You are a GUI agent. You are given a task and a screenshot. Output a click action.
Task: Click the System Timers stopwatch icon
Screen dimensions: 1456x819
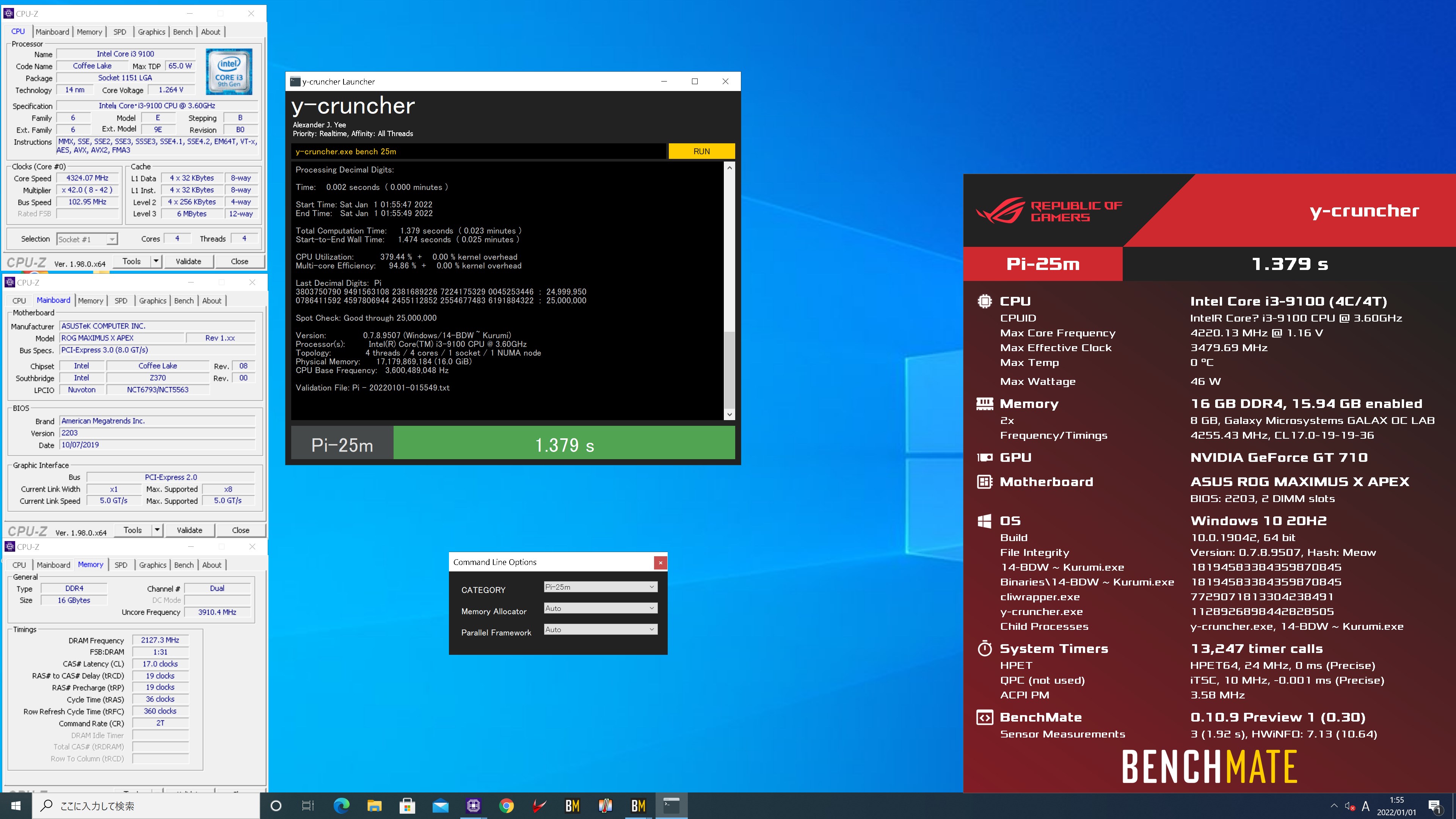[x=984, y=648]
